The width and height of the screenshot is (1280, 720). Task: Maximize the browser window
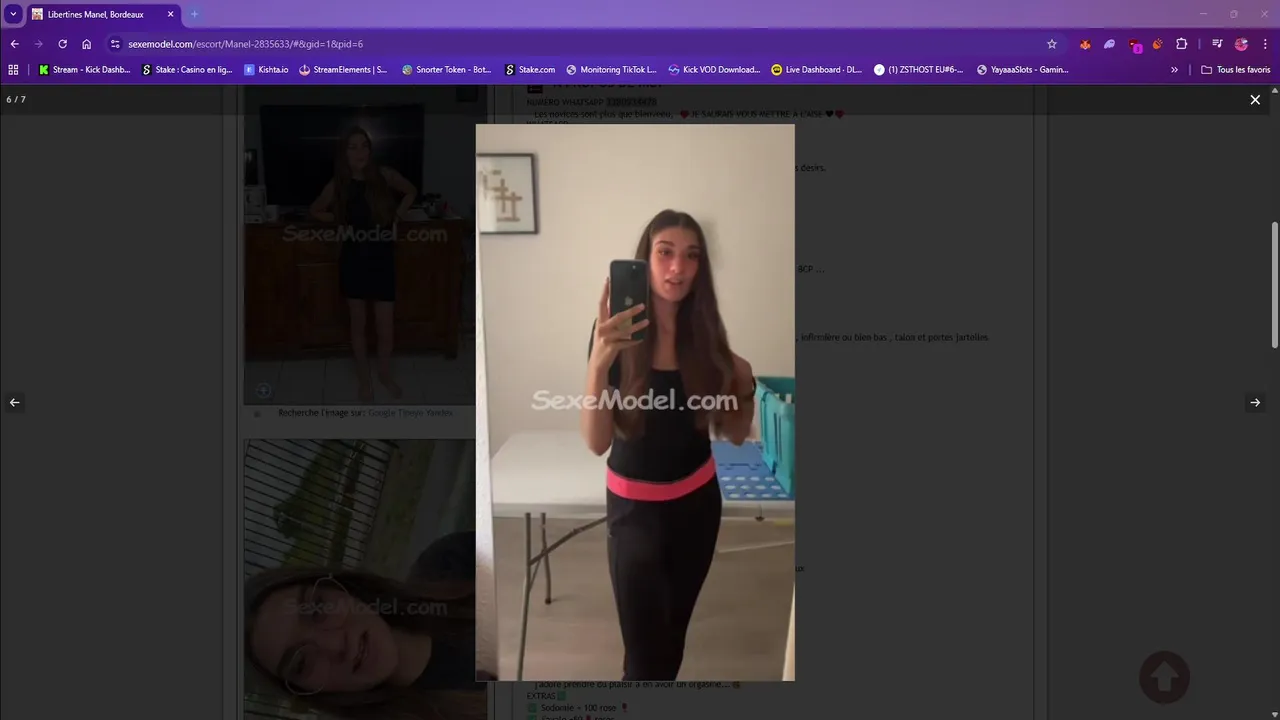[1233, 14]
